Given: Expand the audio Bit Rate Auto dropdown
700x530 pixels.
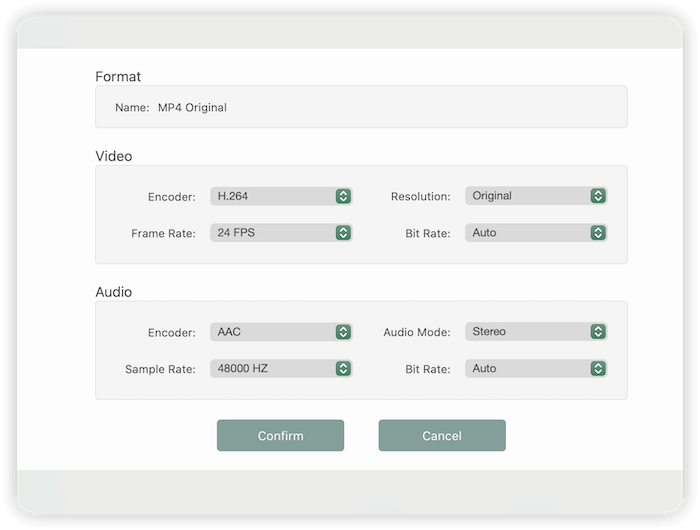Looking at the screenshot, I should [x=527, y=369].
